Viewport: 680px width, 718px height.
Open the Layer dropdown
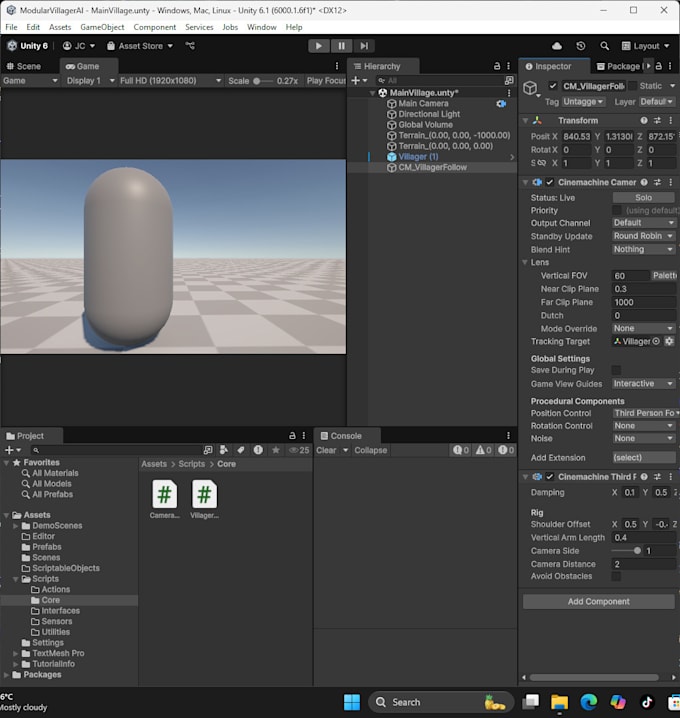657,102
